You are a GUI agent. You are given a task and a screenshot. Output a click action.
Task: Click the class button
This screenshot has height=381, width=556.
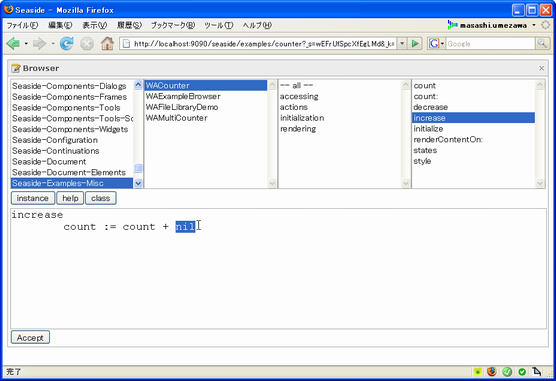pos(100,198)
